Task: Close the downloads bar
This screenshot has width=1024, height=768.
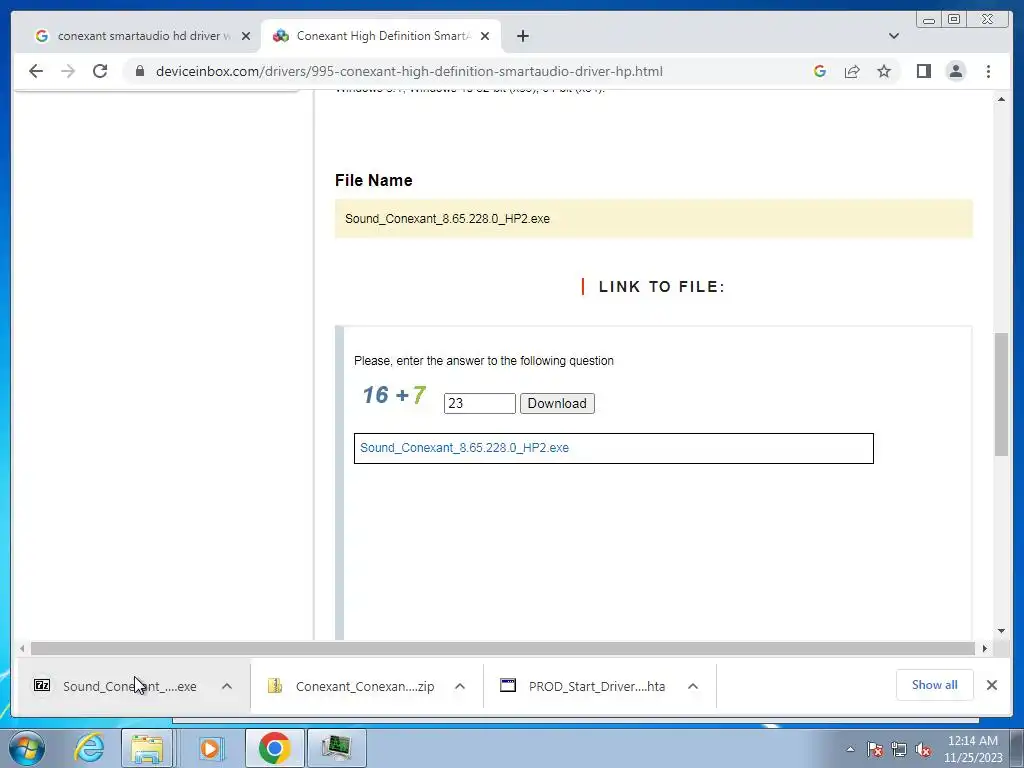Action: (x=992, y=685)
